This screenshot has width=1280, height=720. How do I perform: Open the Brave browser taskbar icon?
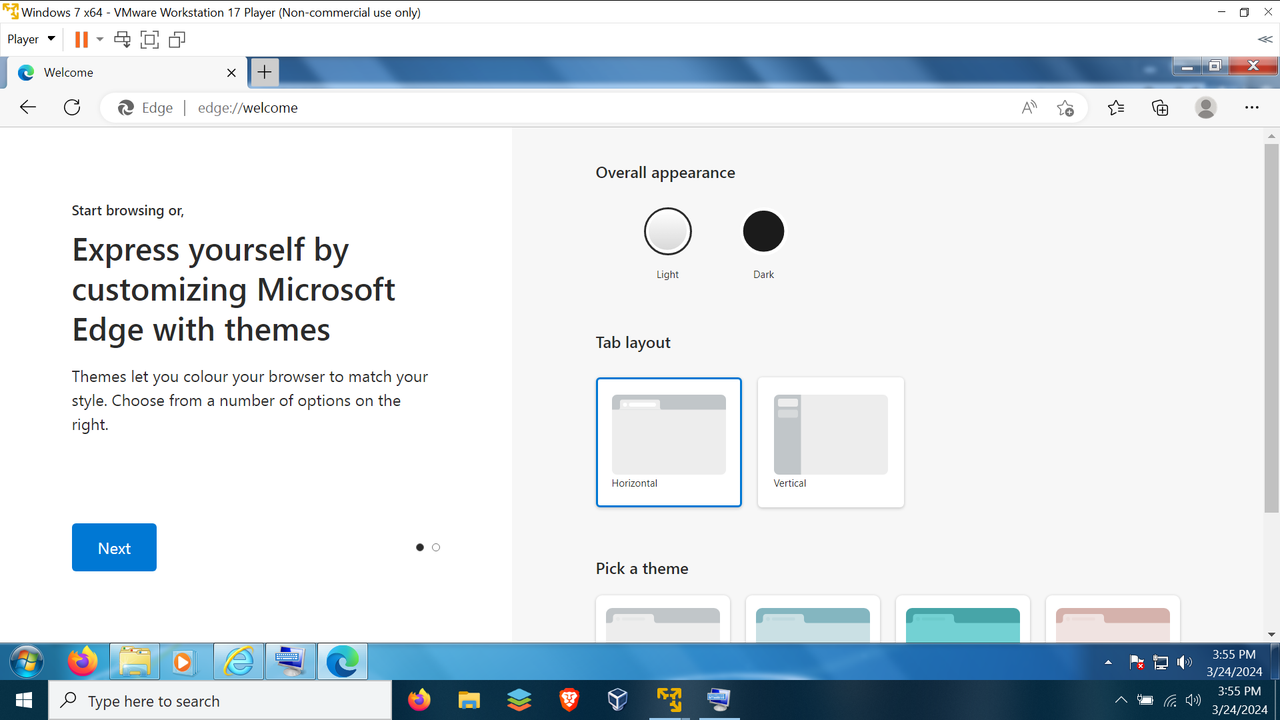569,700
